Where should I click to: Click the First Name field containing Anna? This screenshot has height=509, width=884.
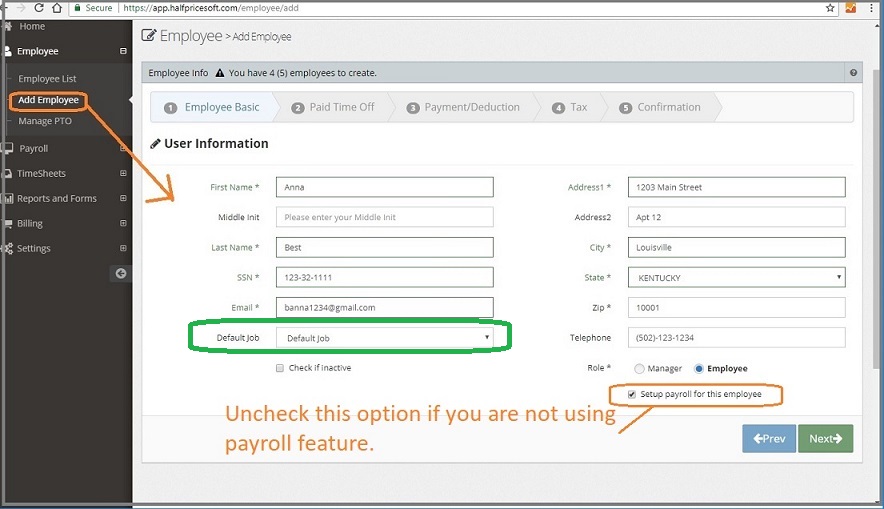384,187
